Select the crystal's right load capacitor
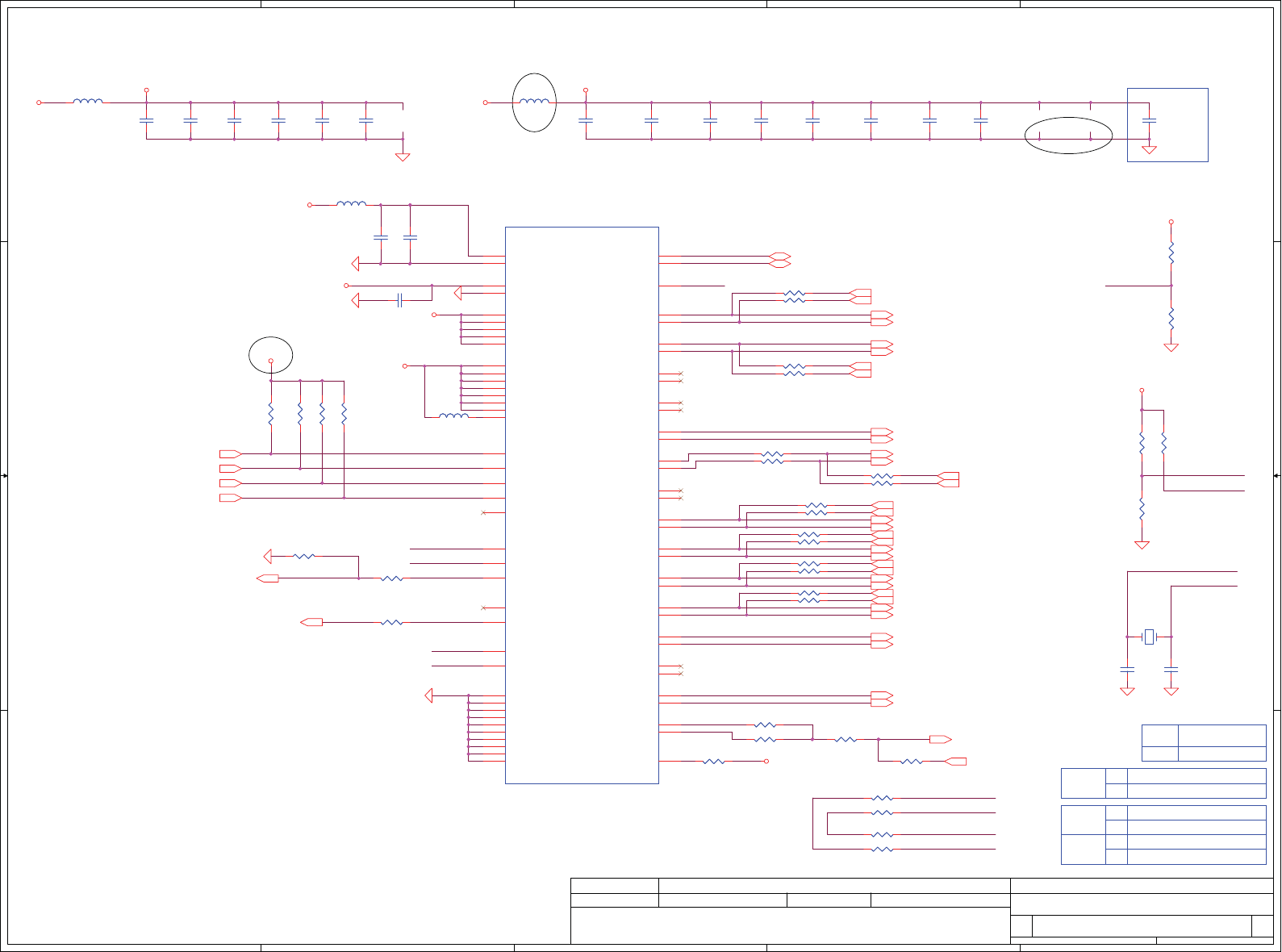Viewport: 1282px width, 952px height. point(1171,670)
